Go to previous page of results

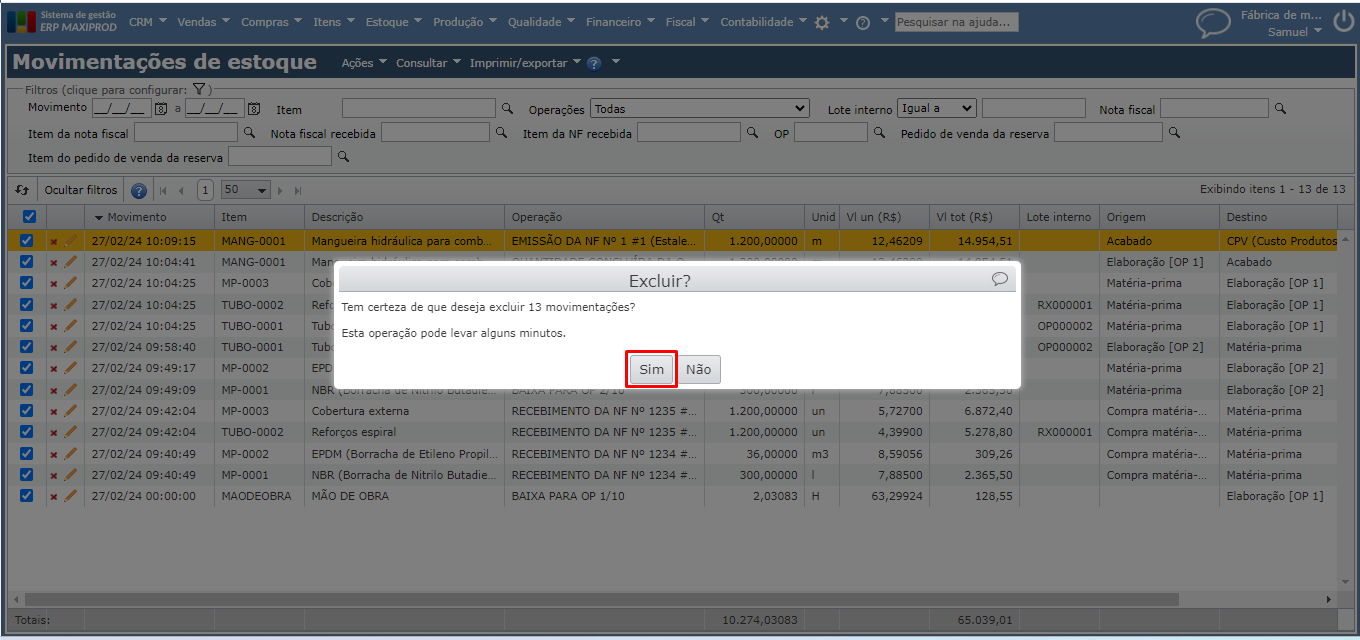coord(181,190)
